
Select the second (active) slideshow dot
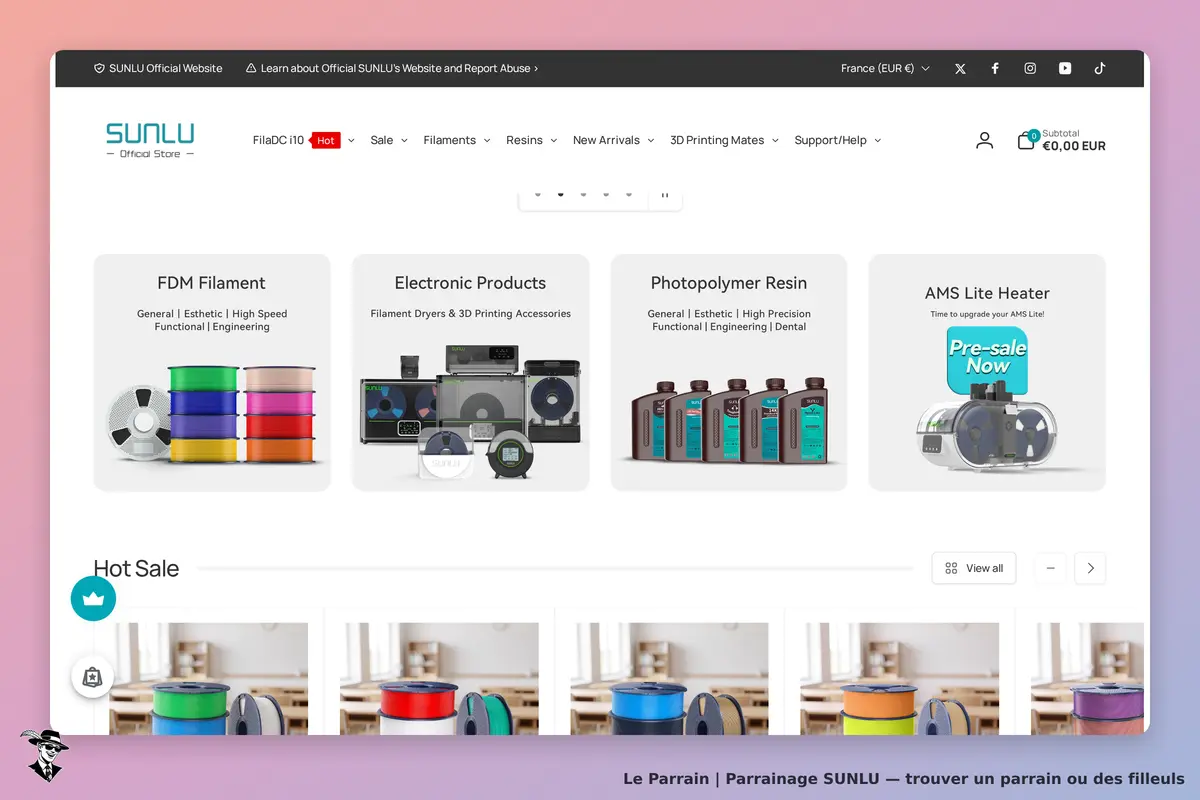[560, 194]
